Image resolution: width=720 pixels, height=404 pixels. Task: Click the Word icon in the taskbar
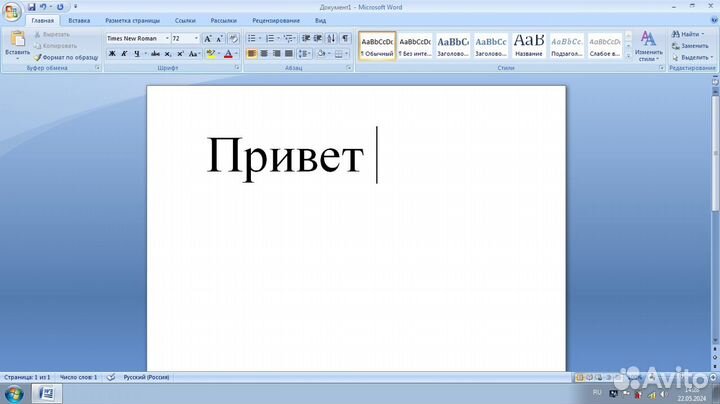pos(46,394)
